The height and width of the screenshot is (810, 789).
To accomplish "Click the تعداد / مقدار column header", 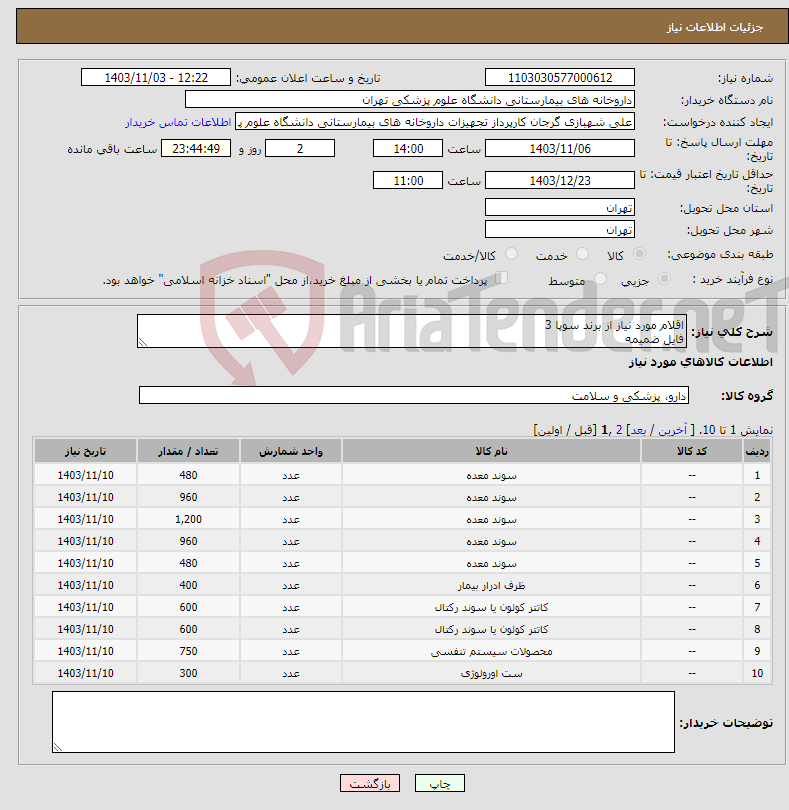I will pos(188,451).
